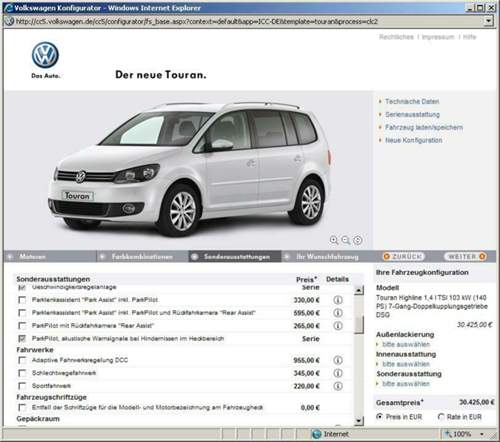Viewport: 500px width, 442px height.
Task: Click the Fahrwerke section heading
Action: 35,350
